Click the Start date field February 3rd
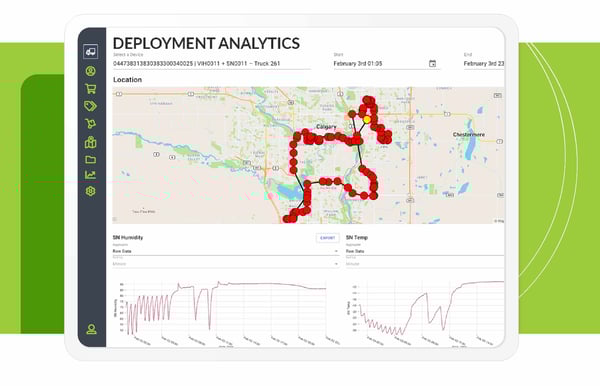 pos(386,64)
